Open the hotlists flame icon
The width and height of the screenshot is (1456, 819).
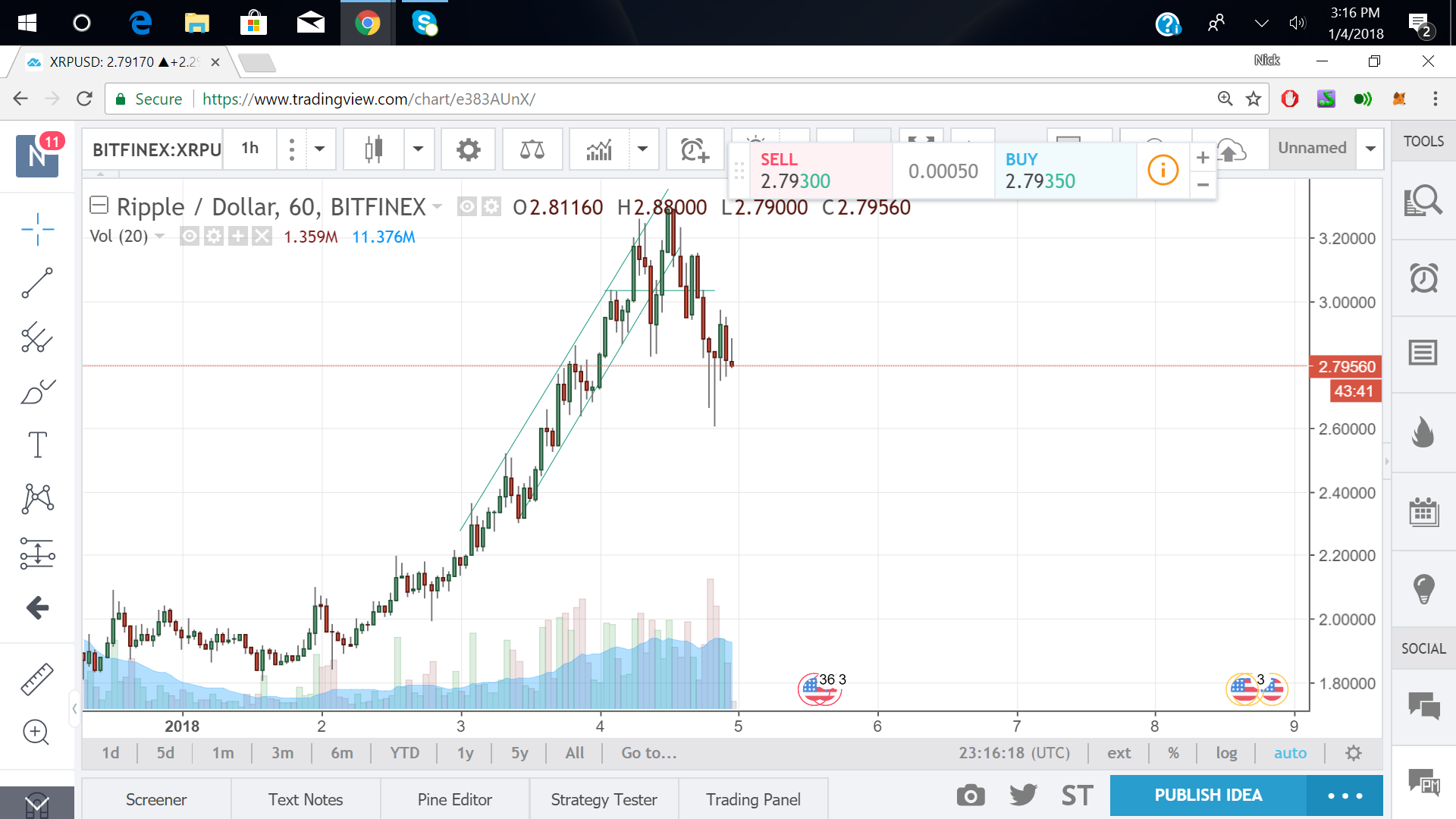coord(1423,432)
